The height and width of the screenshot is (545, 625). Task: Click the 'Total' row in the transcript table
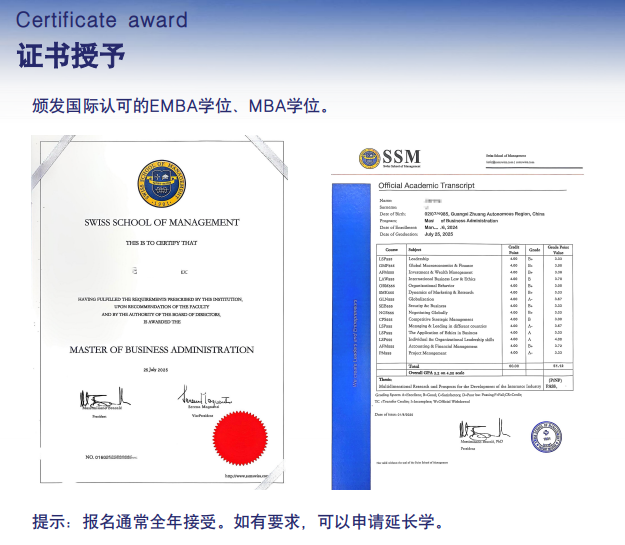(x=475, y=366)
